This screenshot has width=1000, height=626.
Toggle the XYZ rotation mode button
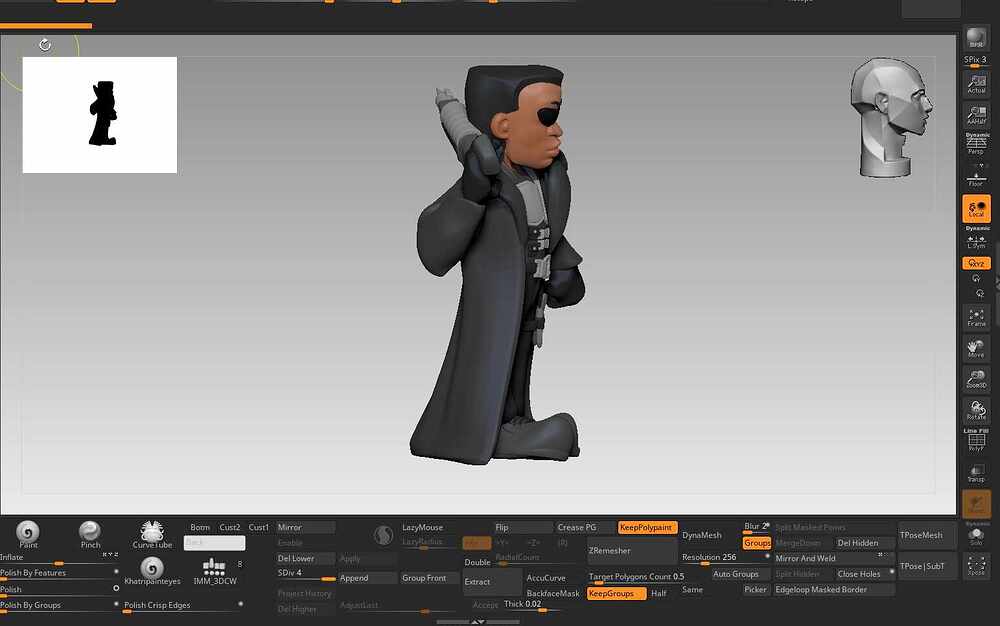click(x=976, y=263)
